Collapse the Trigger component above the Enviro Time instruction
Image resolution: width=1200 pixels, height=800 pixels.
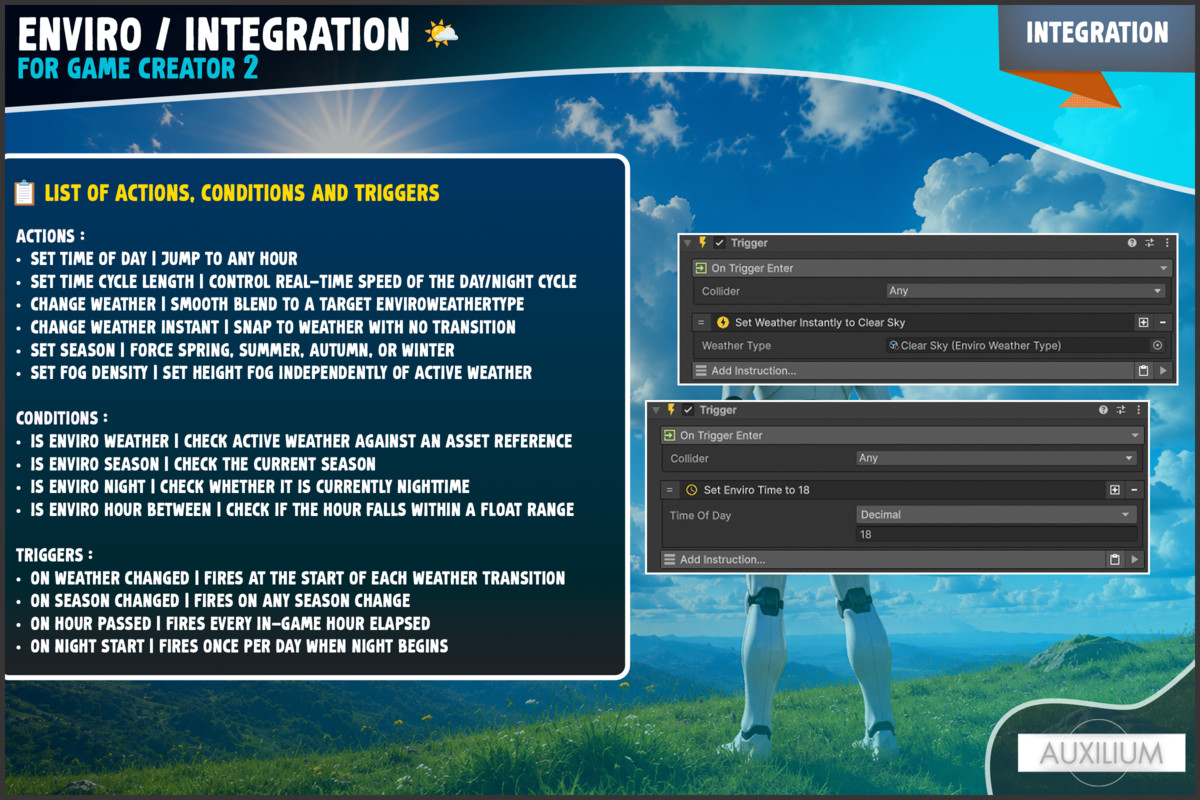click(x=656, y=410)
